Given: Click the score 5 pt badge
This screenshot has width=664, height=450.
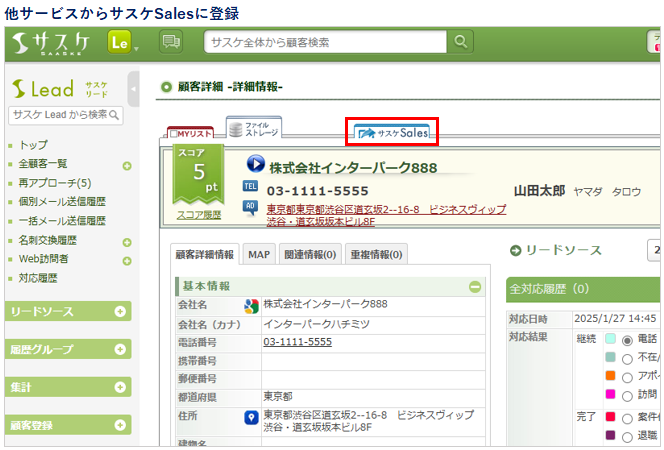Looking at the screenshot, I should (x=199, y=174).
